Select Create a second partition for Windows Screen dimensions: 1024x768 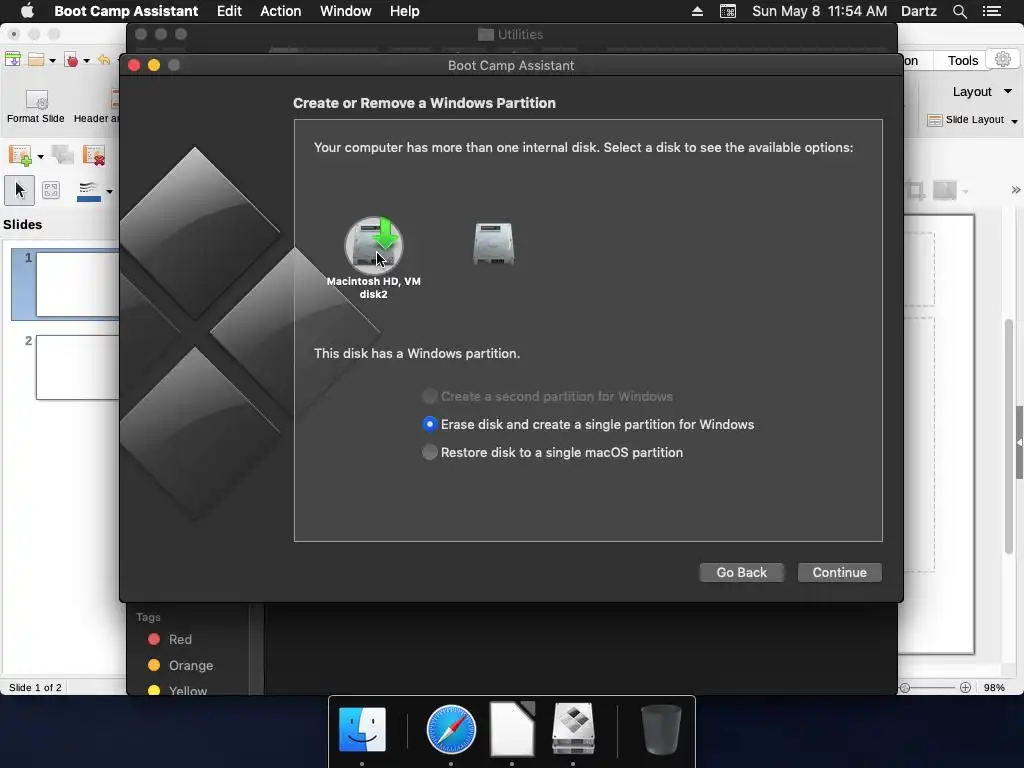pos(547,396)
